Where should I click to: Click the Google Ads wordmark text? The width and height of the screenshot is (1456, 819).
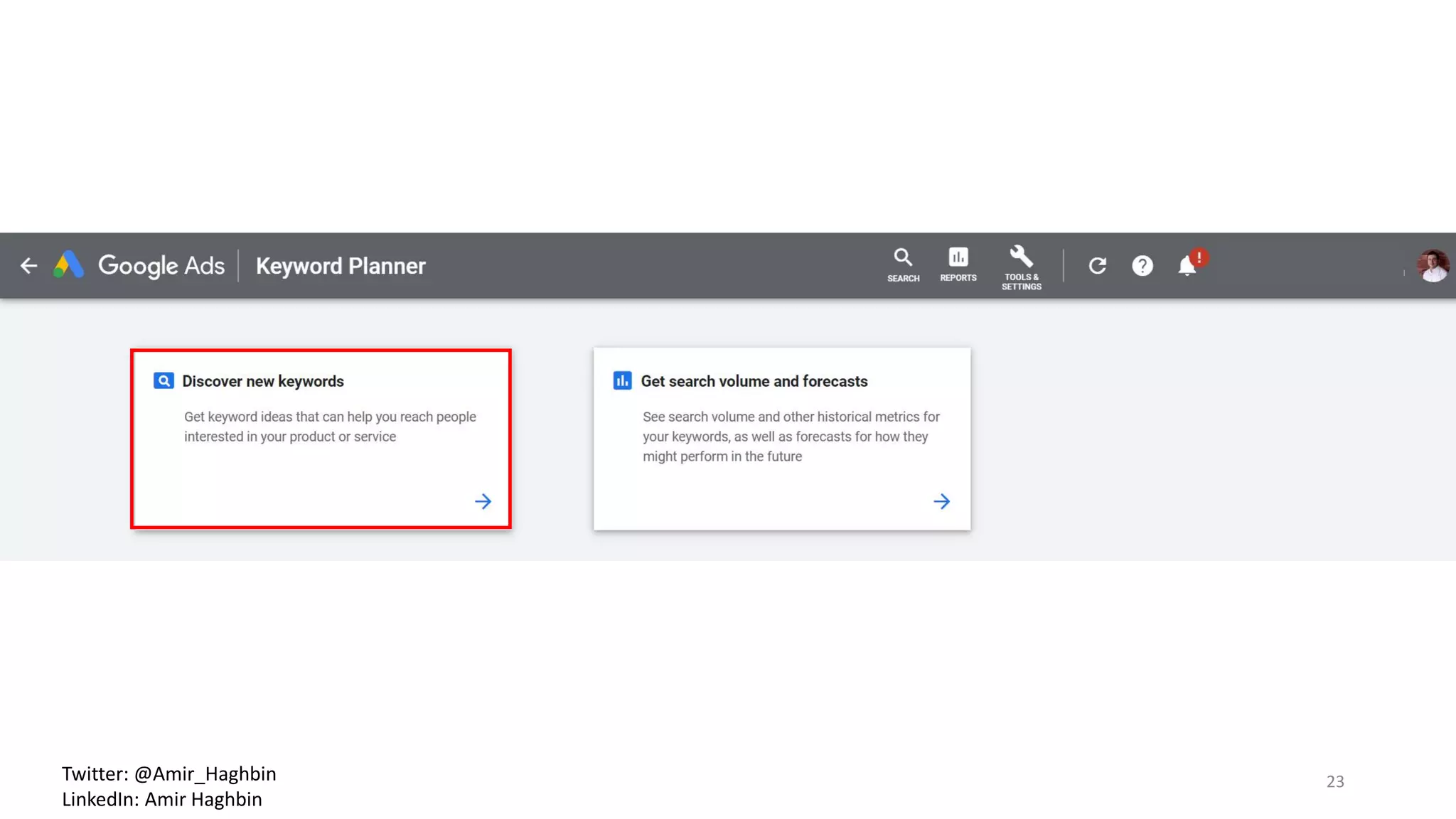pyautogui.click(x=161, y=266)
